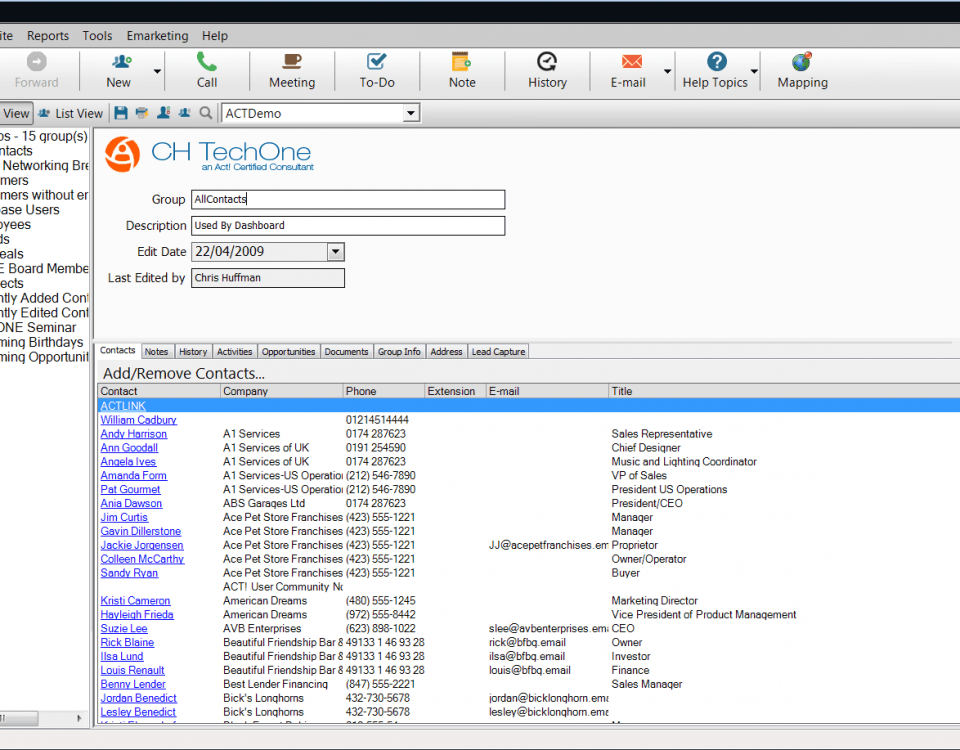Sort by the Extension column header
The height and width of the screenshot is (750, 960).
point(456,391)
